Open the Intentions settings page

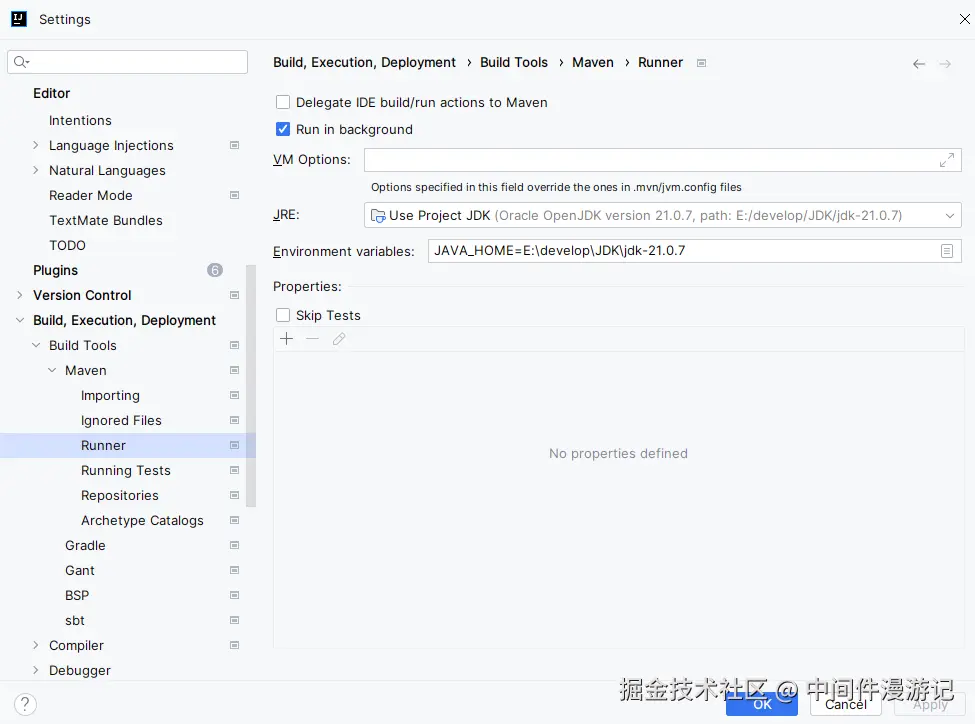[x=80, y=121]
